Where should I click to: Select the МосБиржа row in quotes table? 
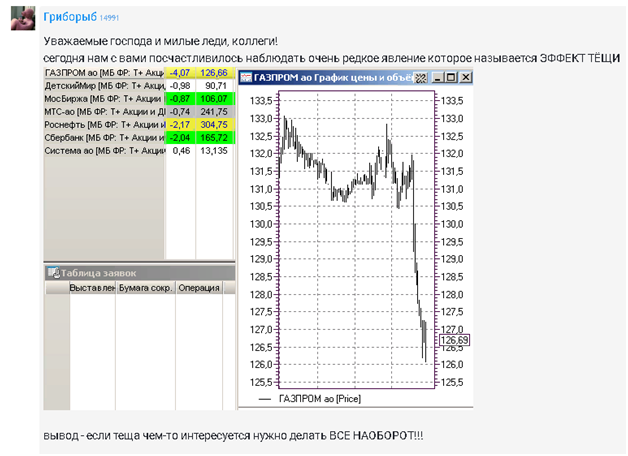click(x=139, y=98)
